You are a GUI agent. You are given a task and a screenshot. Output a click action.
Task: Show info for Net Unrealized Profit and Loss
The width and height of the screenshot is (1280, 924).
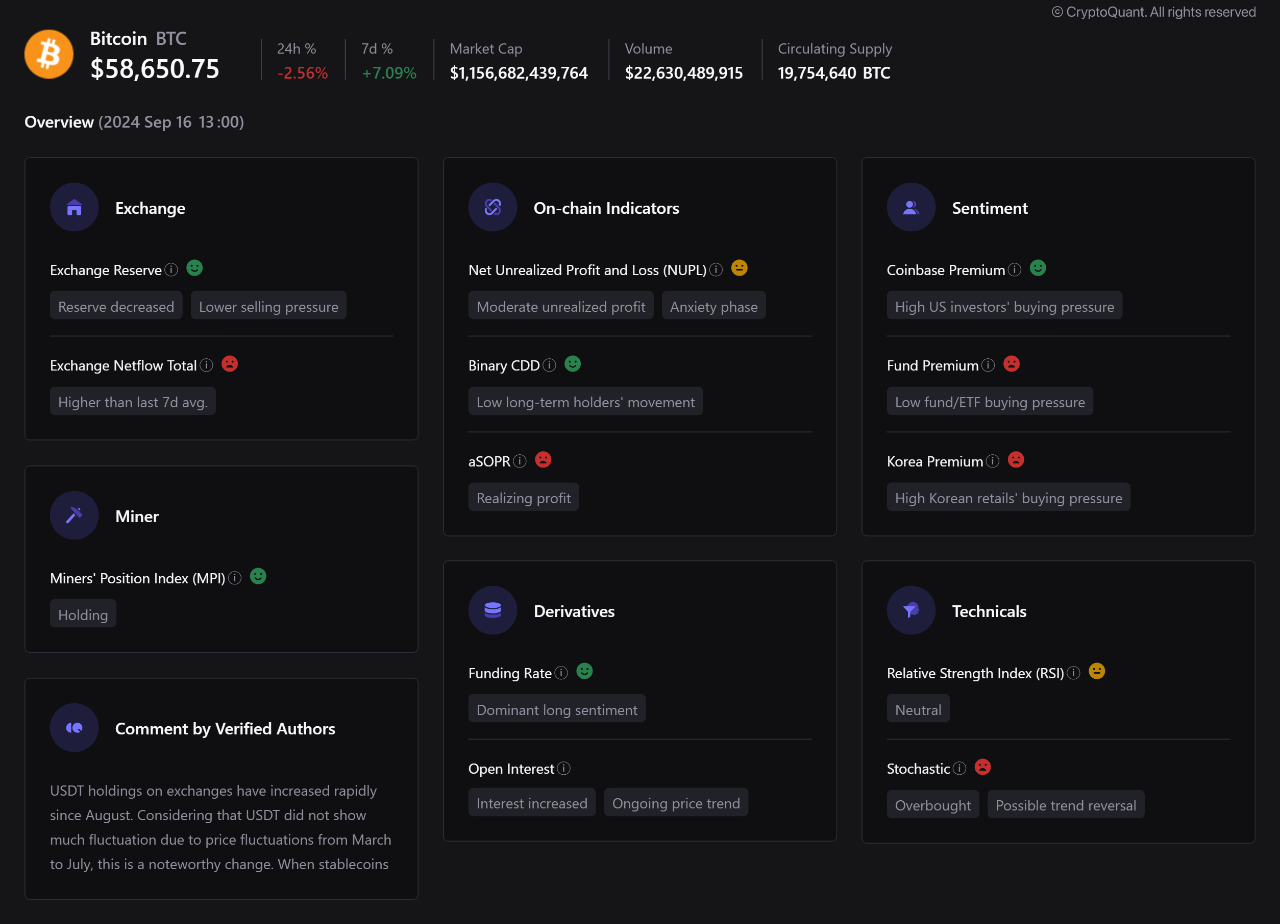(716, 270)
